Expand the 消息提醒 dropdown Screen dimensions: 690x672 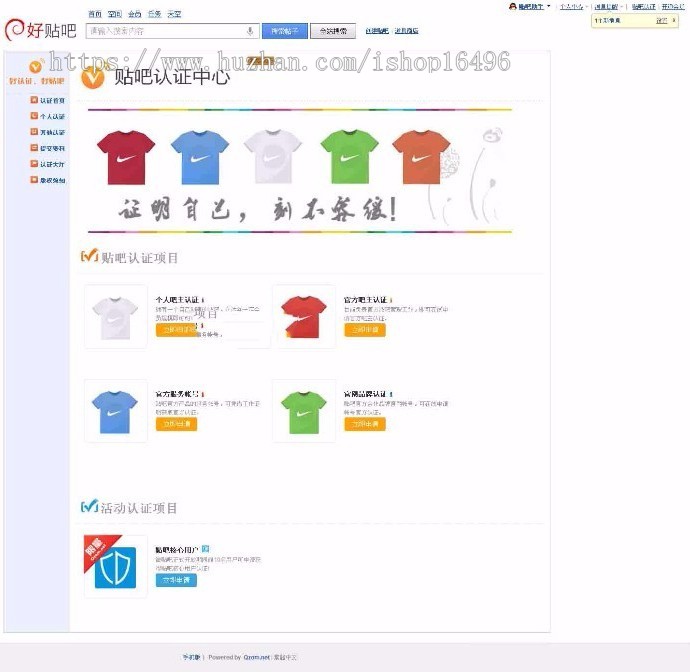tap(621, 7)
